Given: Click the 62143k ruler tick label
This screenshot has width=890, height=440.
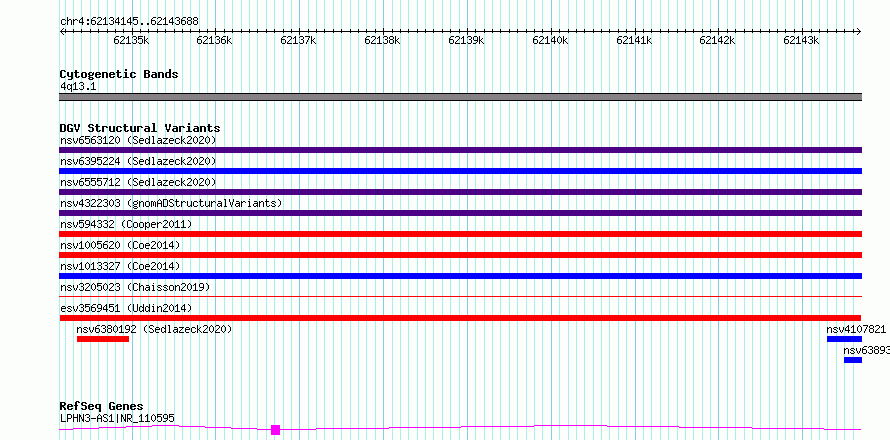Looking at the screenshot, I should point(801,40).
